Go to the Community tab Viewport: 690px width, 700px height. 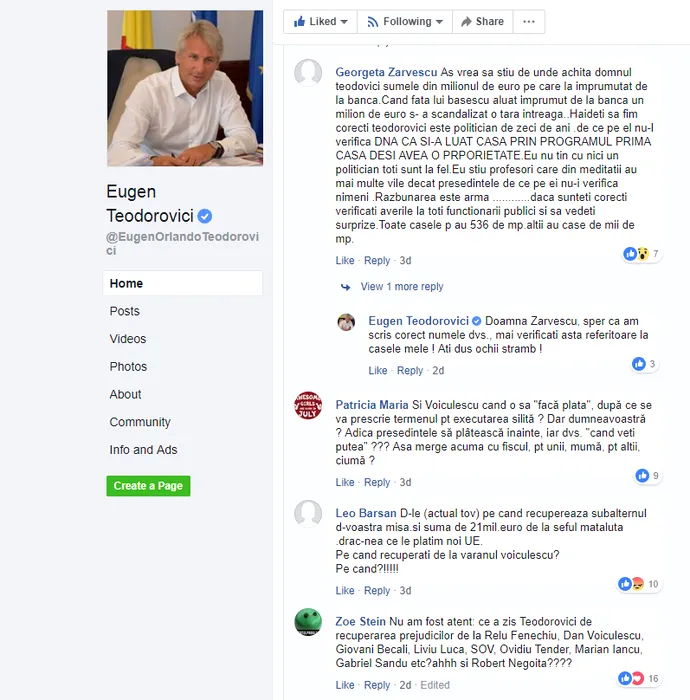click(x=140, y=422)
